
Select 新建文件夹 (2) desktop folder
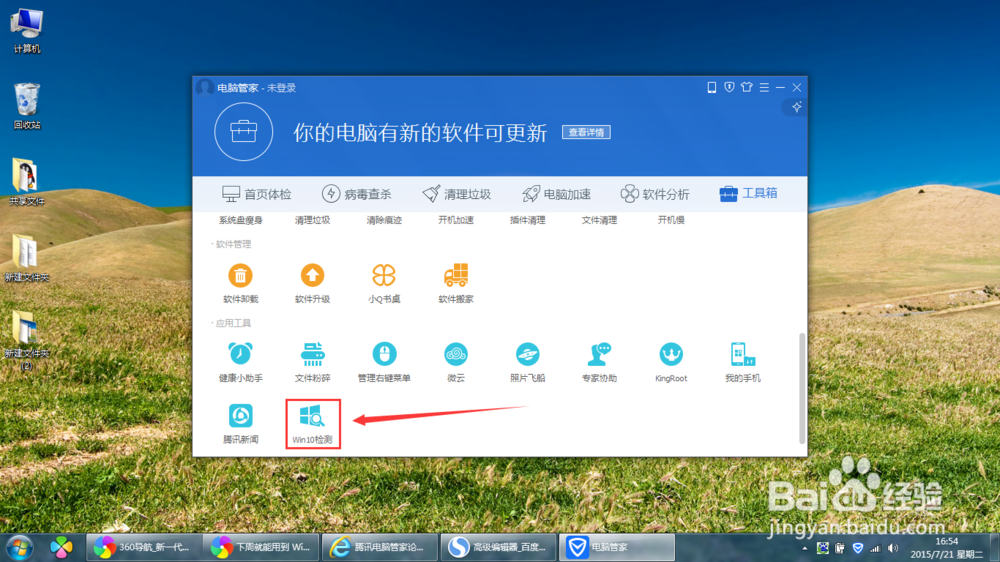tap(27, 340)
